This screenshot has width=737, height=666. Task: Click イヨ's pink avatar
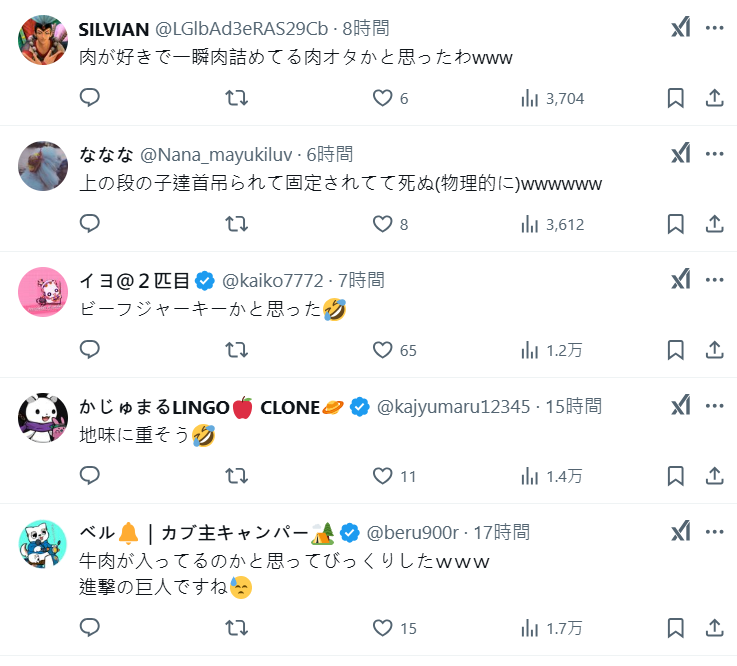(x=43, y=292)
